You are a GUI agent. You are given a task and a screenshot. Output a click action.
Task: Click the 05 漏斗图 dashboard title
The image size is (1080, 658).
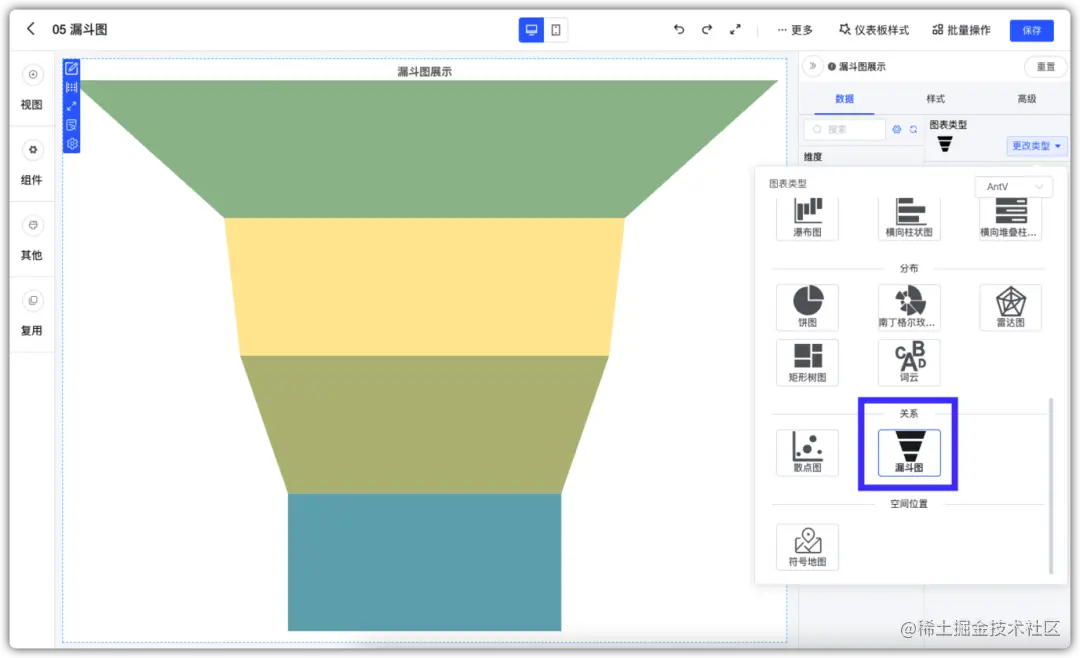click(x=80, y=30)
